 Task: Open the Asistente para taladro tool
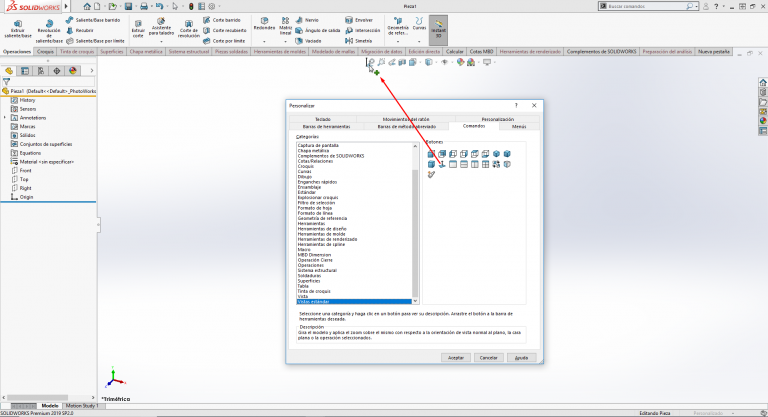pos(161,27)
